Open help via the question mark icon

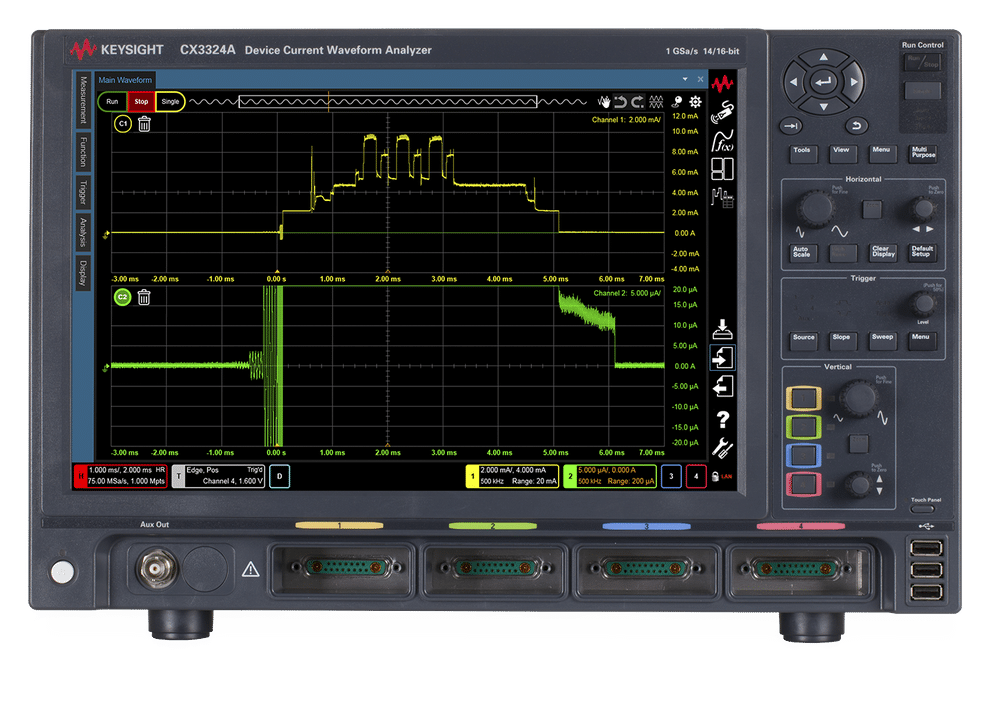[x=723, y=419]
